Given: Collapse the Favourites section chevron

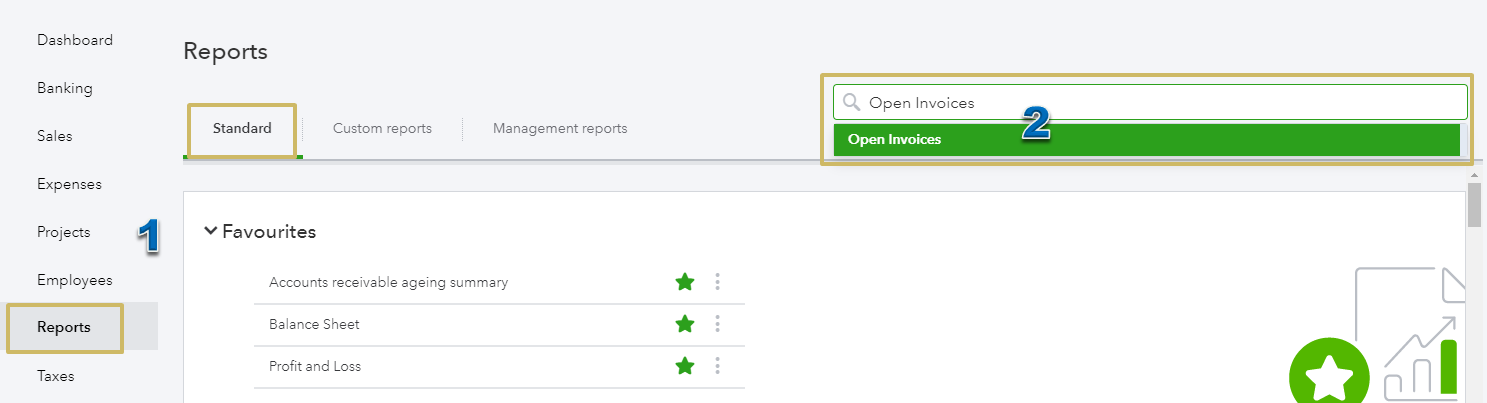Looking at the screenshot, I should click(x=210, y=231).
